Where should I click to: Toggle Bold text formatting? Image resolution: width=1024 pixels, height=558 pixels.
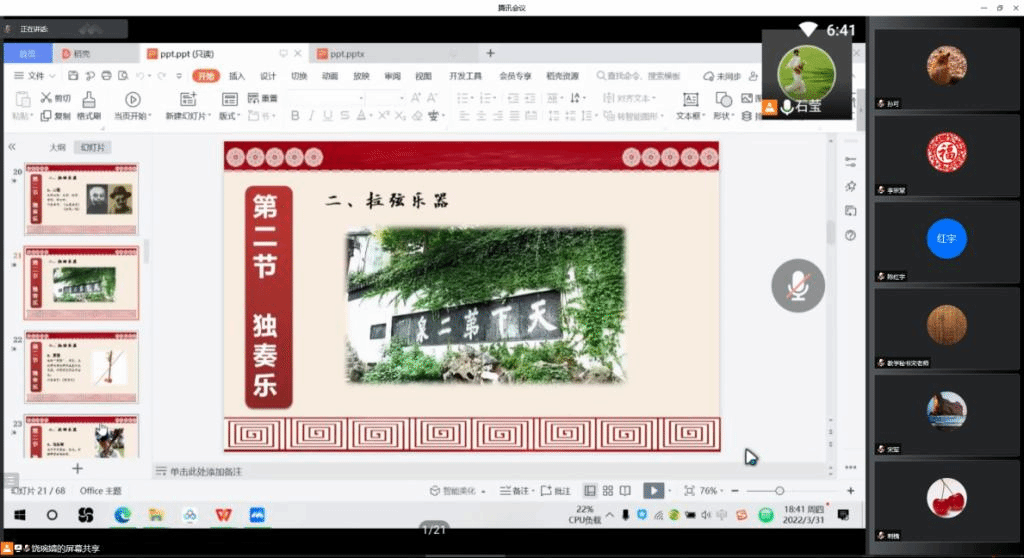tap(295, 116)
